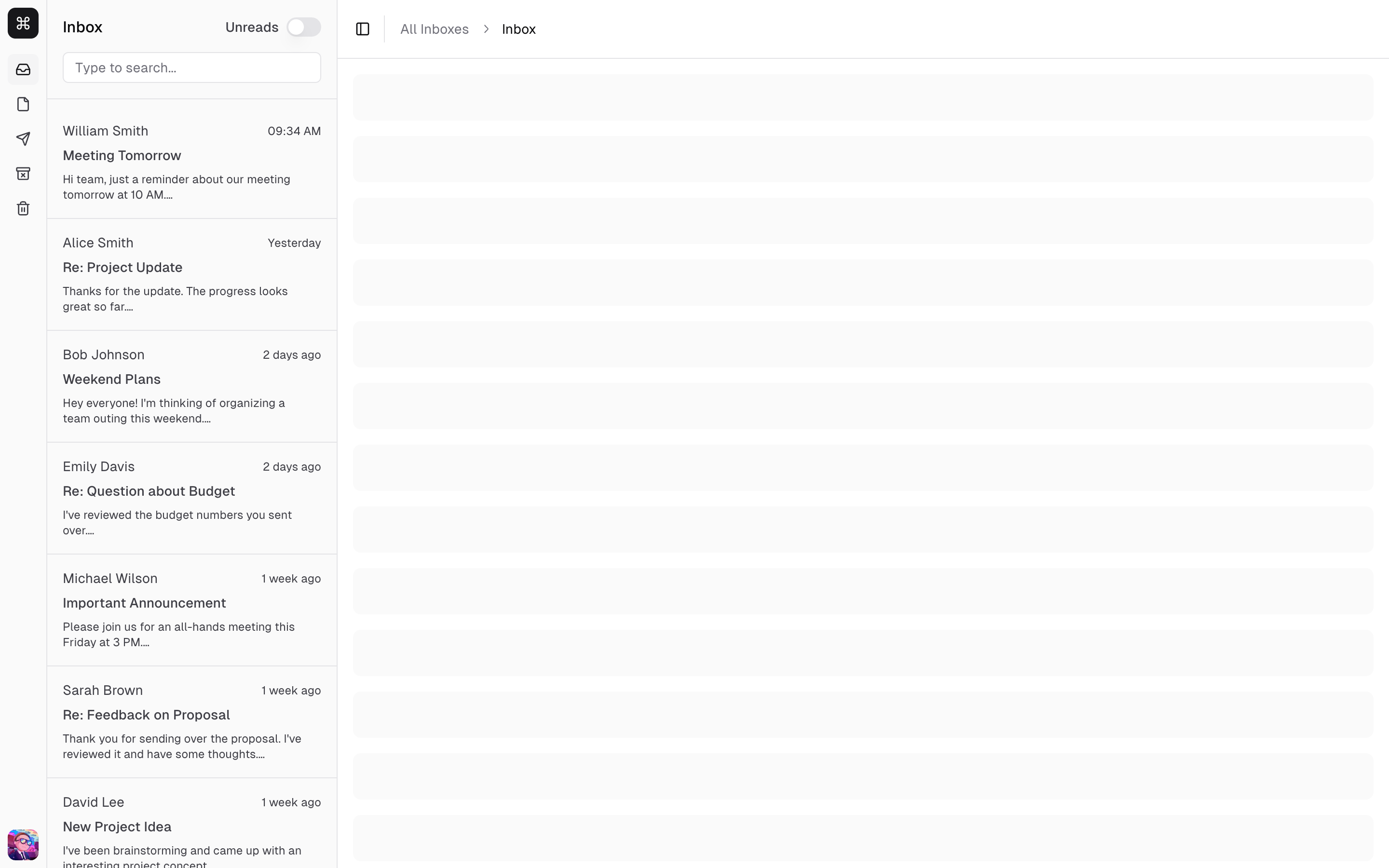
Task: Open David Lee's New Project Idea email
Action: [x=191, y=827]
